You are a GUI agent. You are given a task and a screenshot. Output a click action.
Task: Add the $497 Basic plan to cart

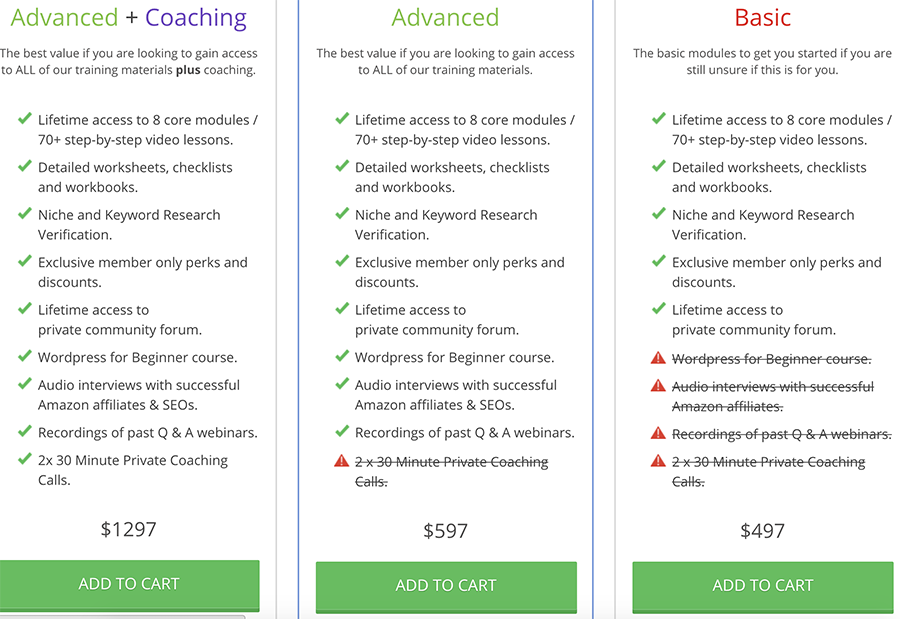[763, 586]
